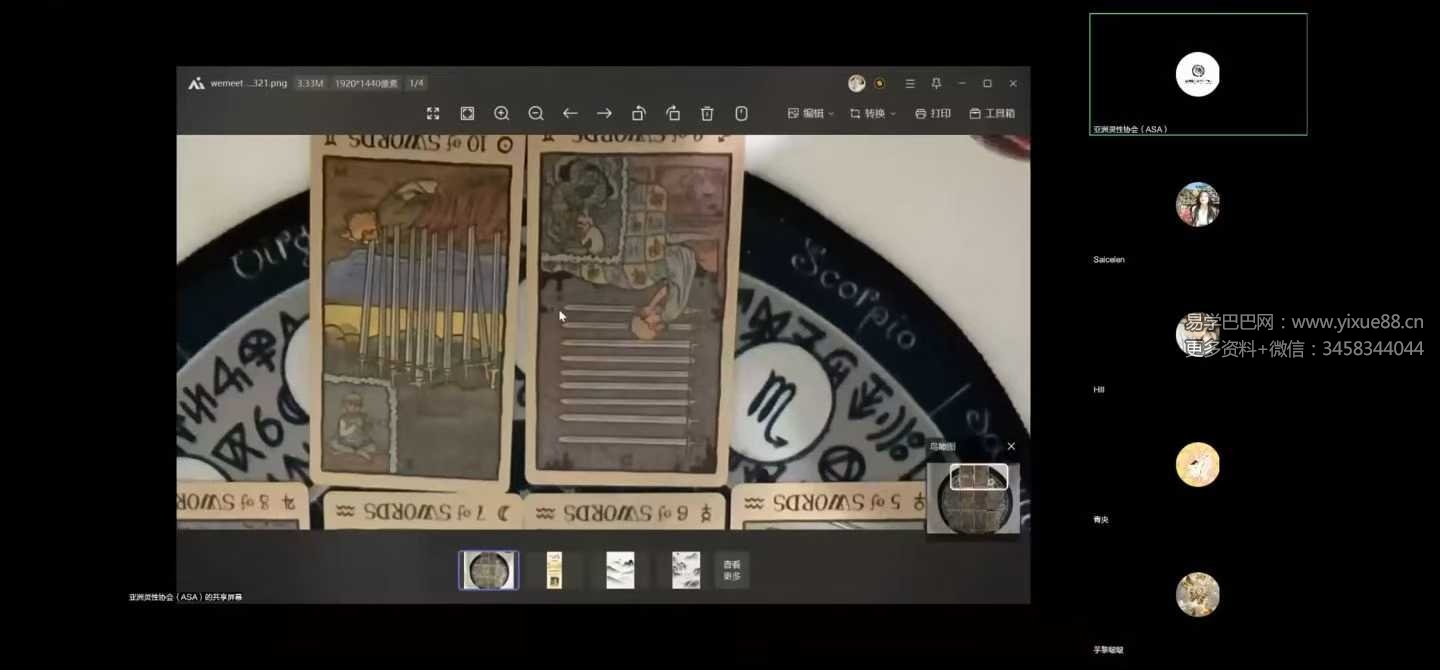Viewport: 1440px width, 670px height.
Task: Rotate the image clockwise
Action: pos(673,114)
